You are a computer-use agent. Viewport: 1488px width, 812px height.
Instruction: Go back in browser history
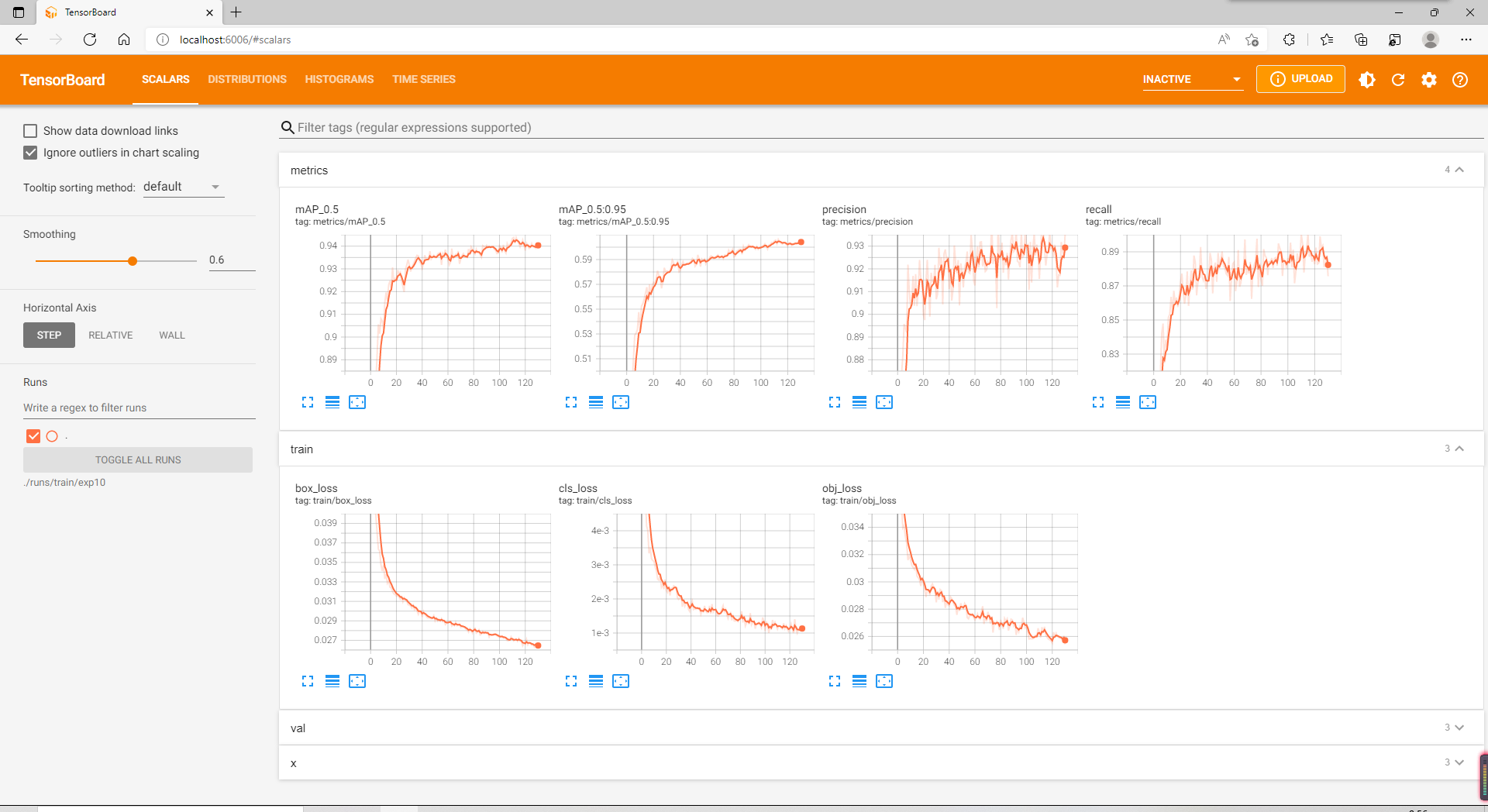pyautogui.click(x=22, y=40)
